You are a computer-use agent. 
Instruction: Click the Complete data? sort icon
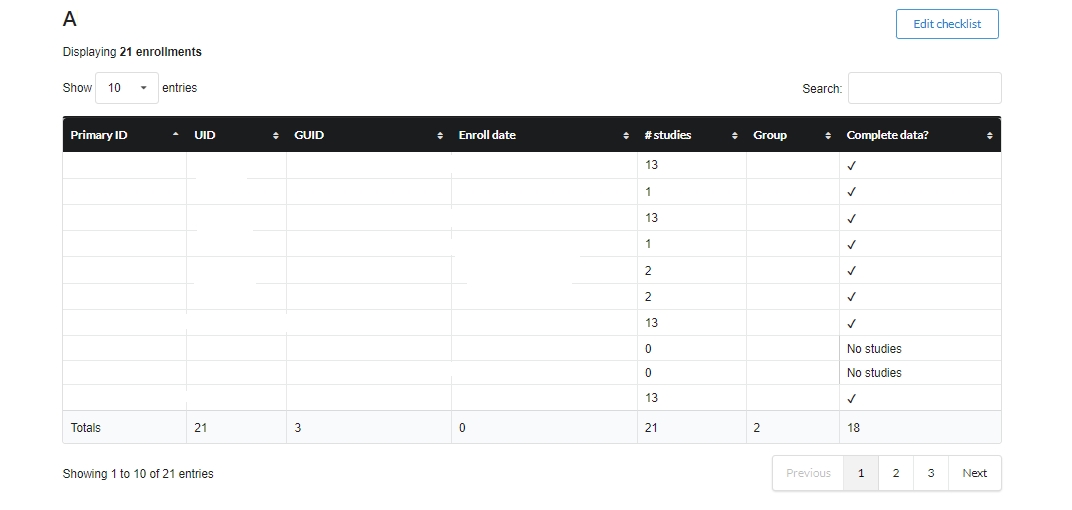[990, 135]
